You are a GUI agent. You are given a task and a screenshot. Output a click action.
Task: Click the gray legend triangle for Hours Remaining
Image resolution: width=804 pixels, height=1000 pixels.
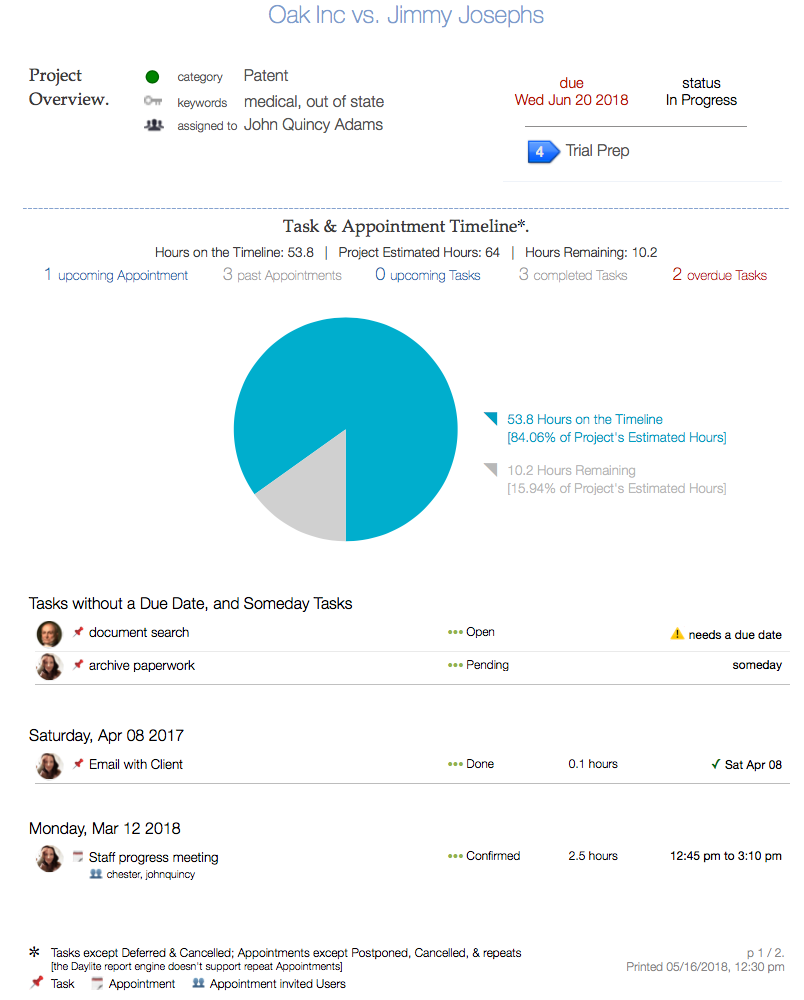[490, 469]
